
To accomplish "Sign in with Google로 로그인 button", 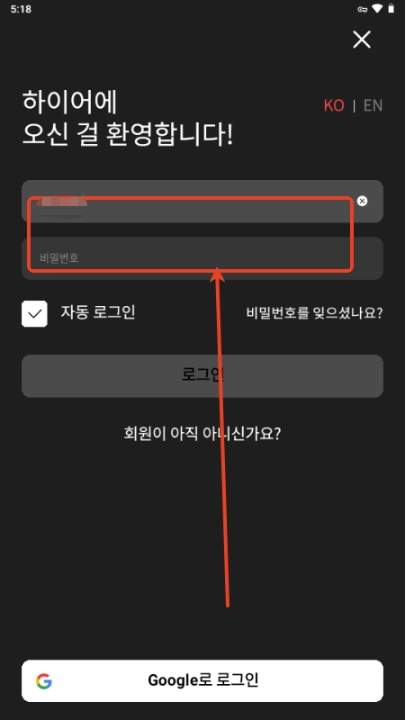I will 202,681.
